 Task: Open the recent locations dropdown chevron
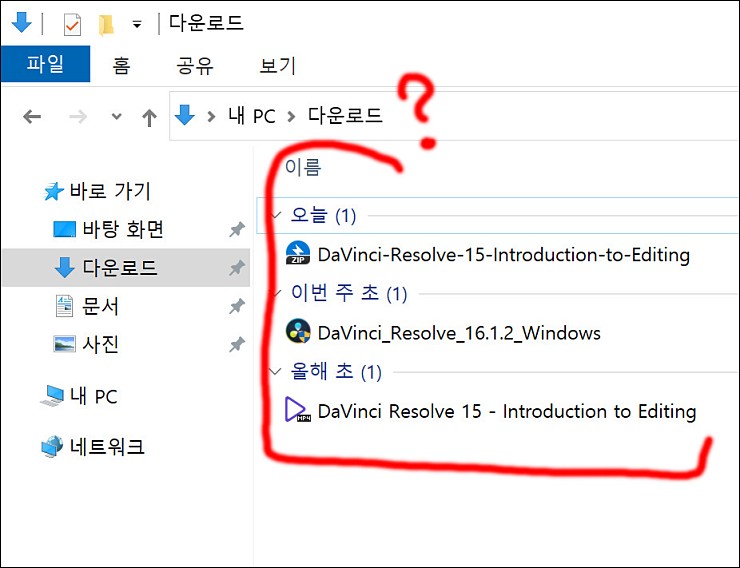point(117,116)
